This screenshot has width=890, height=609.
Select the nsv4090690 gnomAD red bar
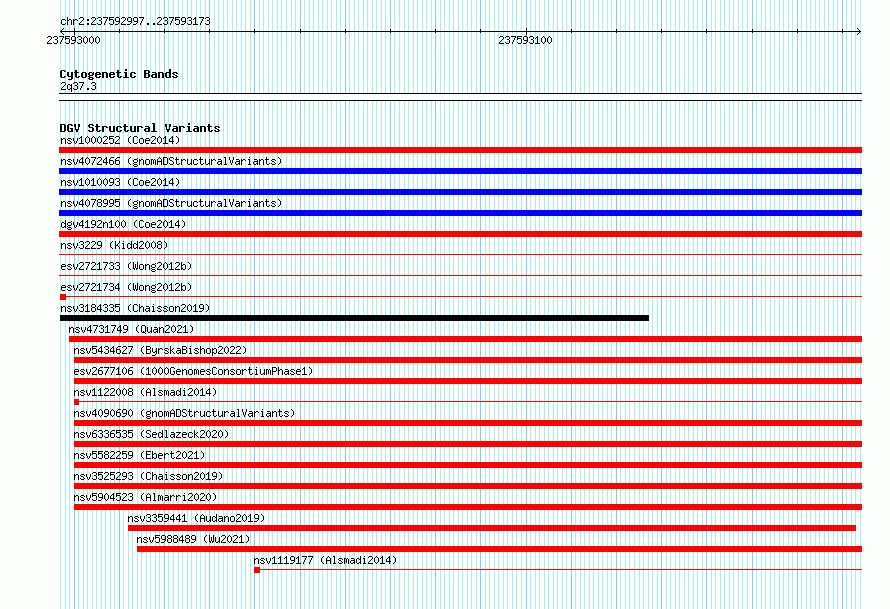tap(468, 423)
